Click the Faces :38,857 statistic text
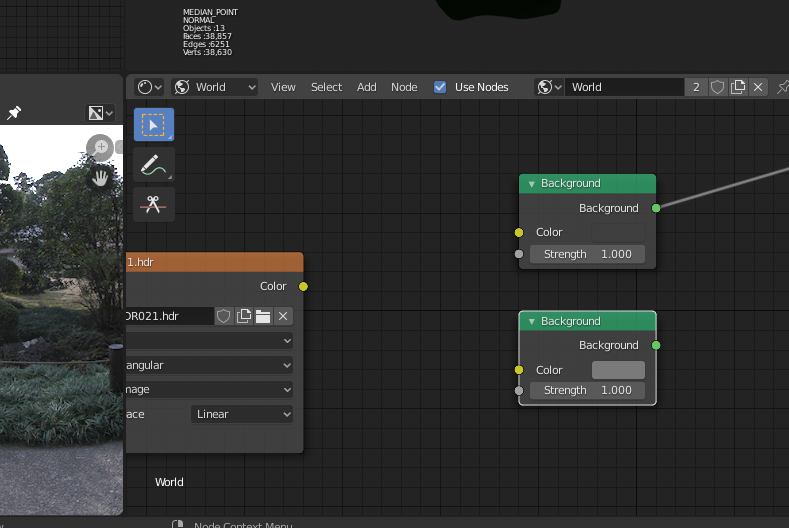 point(207,36)
